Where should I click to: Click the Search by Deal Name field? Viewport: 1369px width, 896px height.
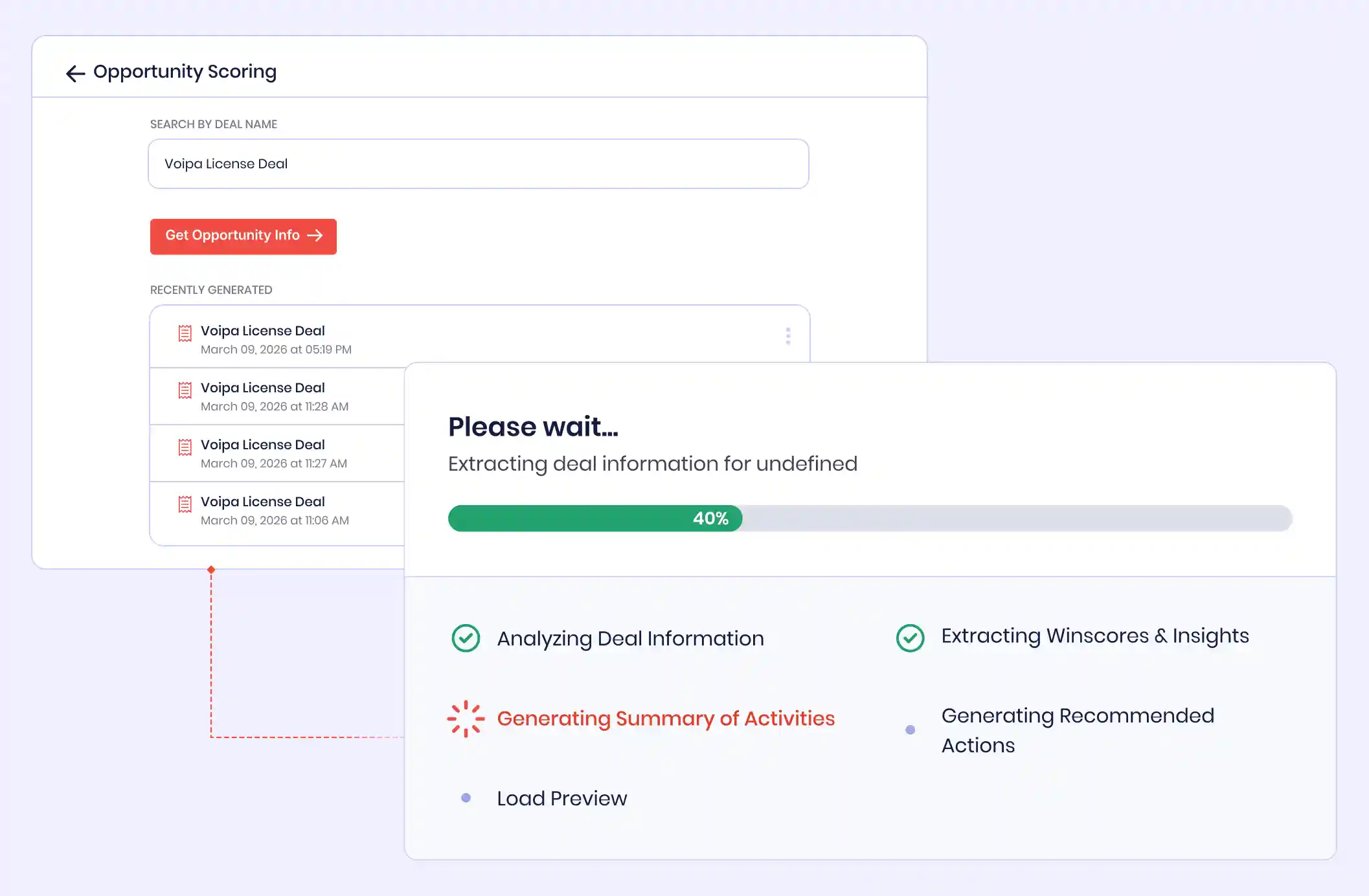click(478, 164)
